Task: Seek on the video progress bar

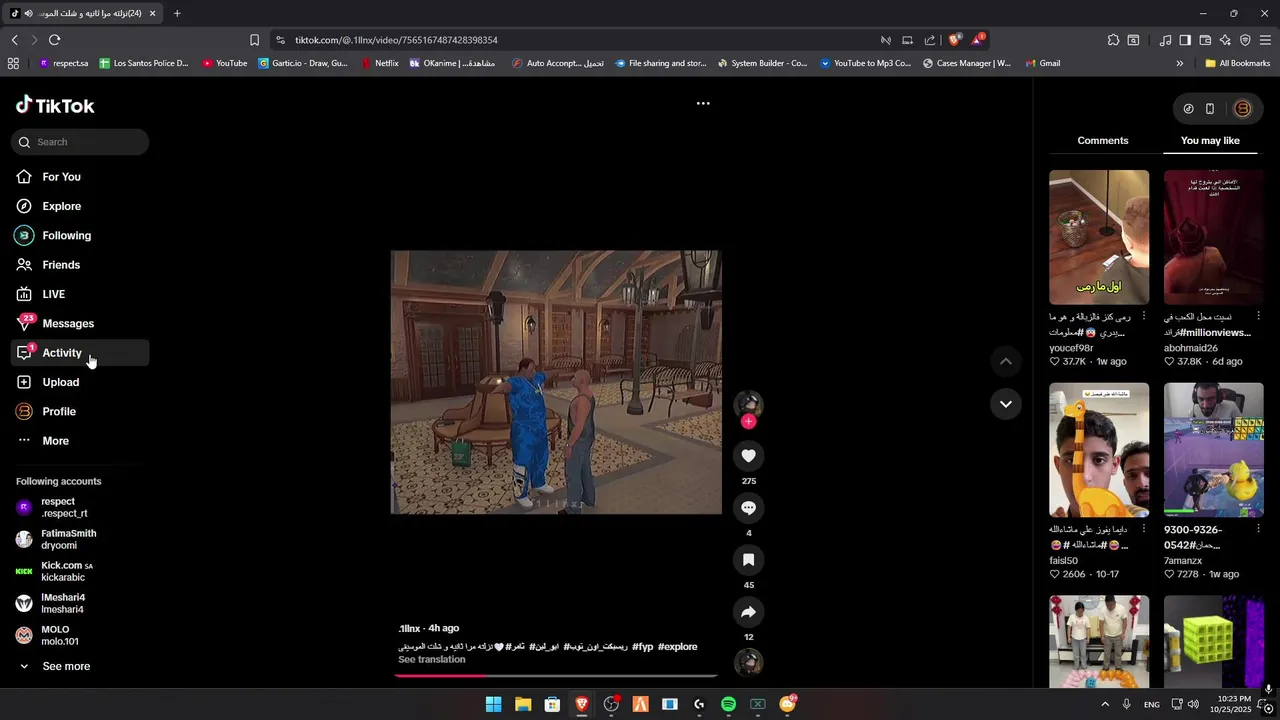Action: tap(555, 675)
